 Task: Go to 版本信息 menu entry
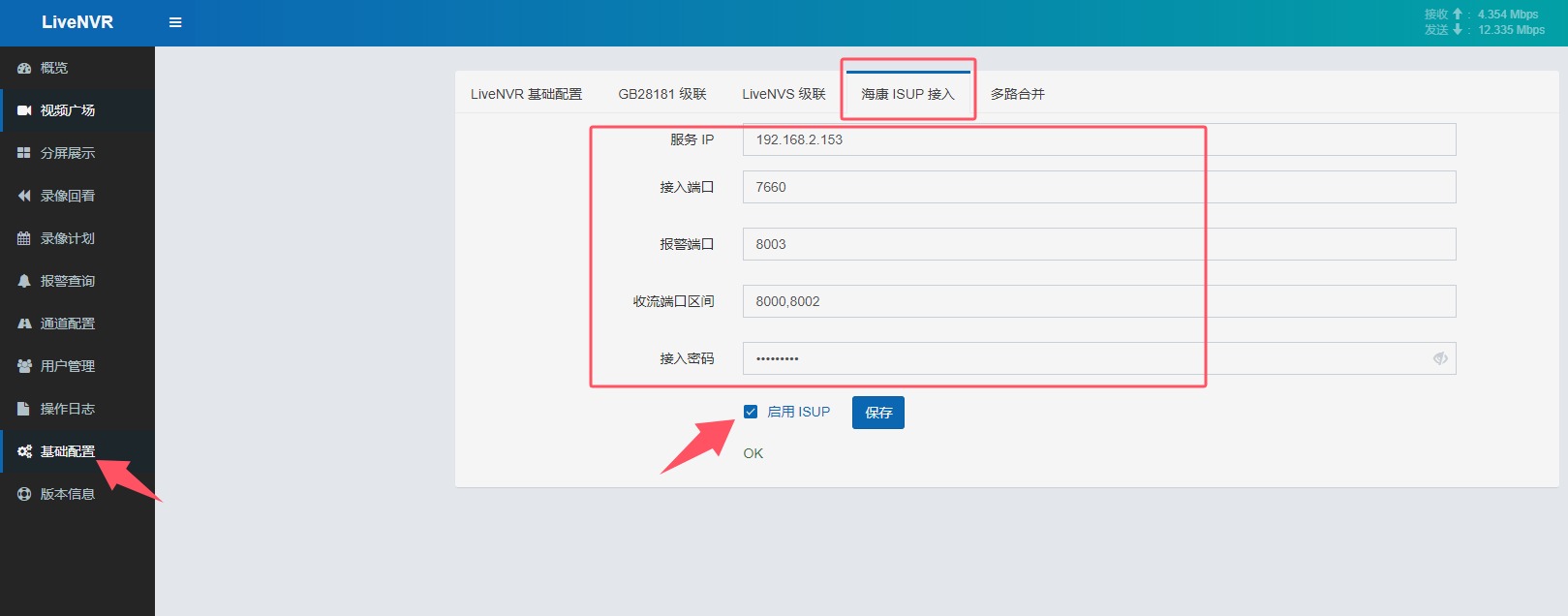coord(77,494)
